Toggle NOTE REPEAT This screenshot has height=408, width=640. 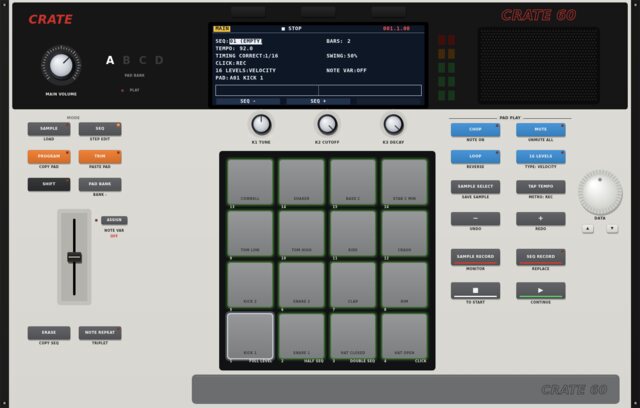(x=100, y=333)
